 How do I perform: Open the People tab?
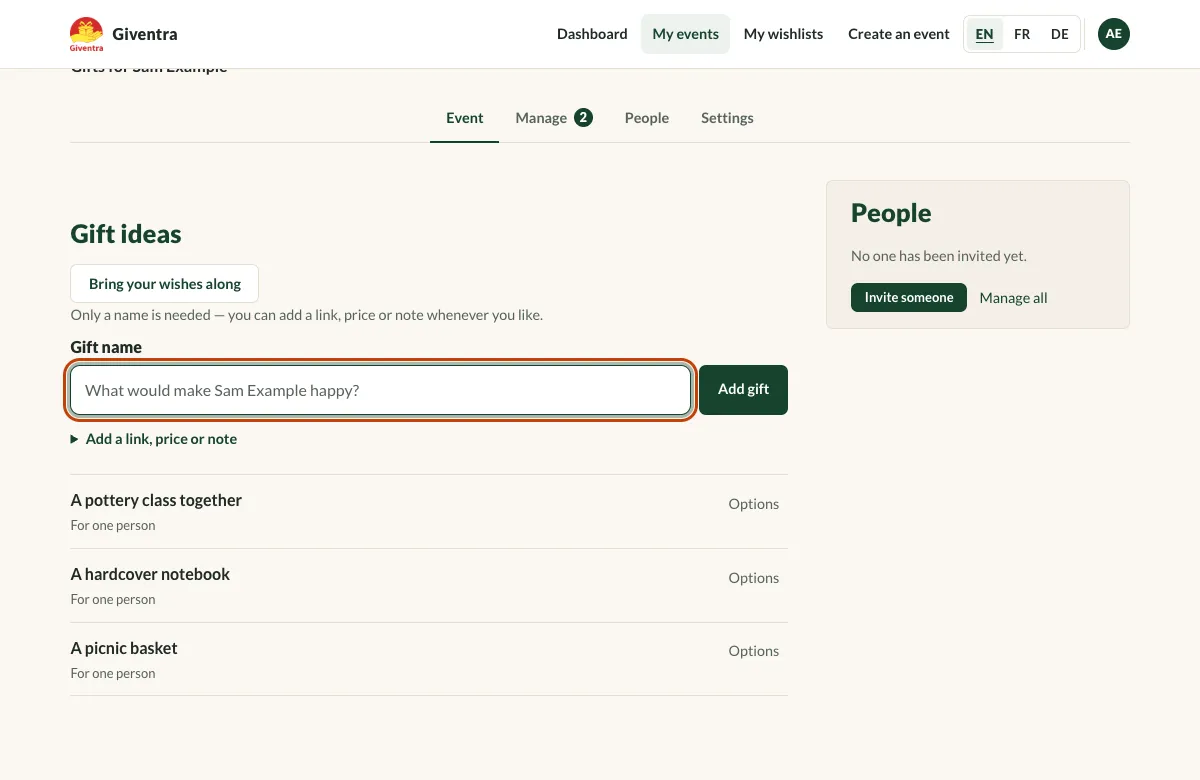pyautogui.click(x=647, y=118)
